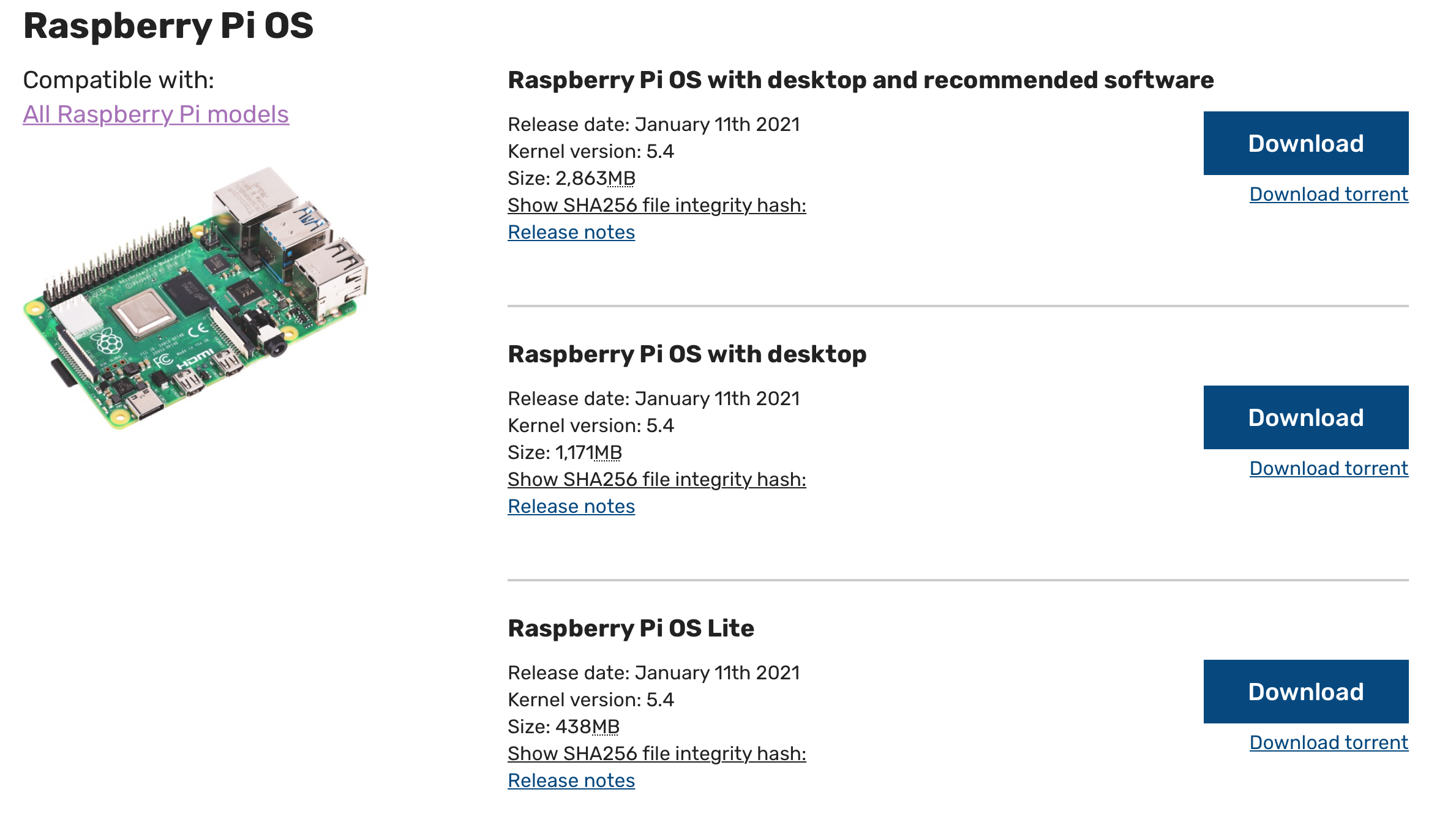This screenshot has width=1456, height=825.
Task: Click the Raspberry Pi OS Lite heading
Action: (631, 629)
